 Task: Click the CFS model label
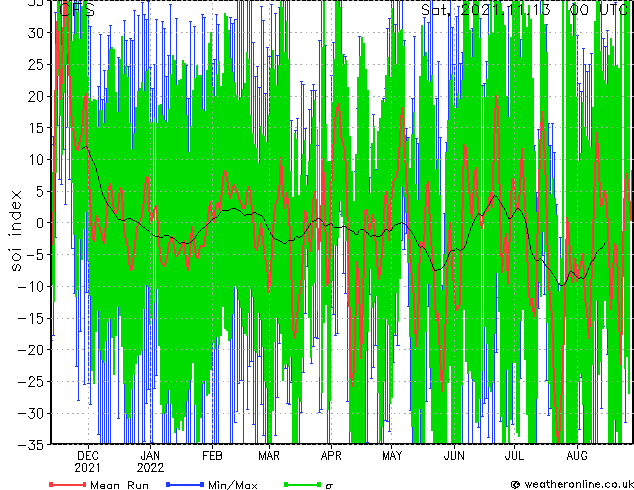click(77, 10)
